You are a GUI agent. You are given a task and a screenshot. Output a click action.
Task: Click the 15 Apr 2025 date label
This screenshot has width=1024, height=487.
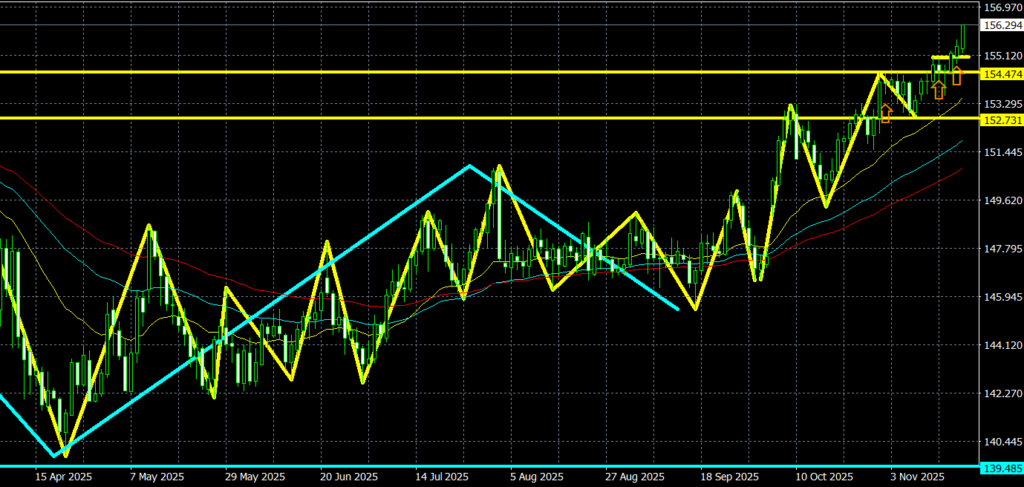click(65, 477)
